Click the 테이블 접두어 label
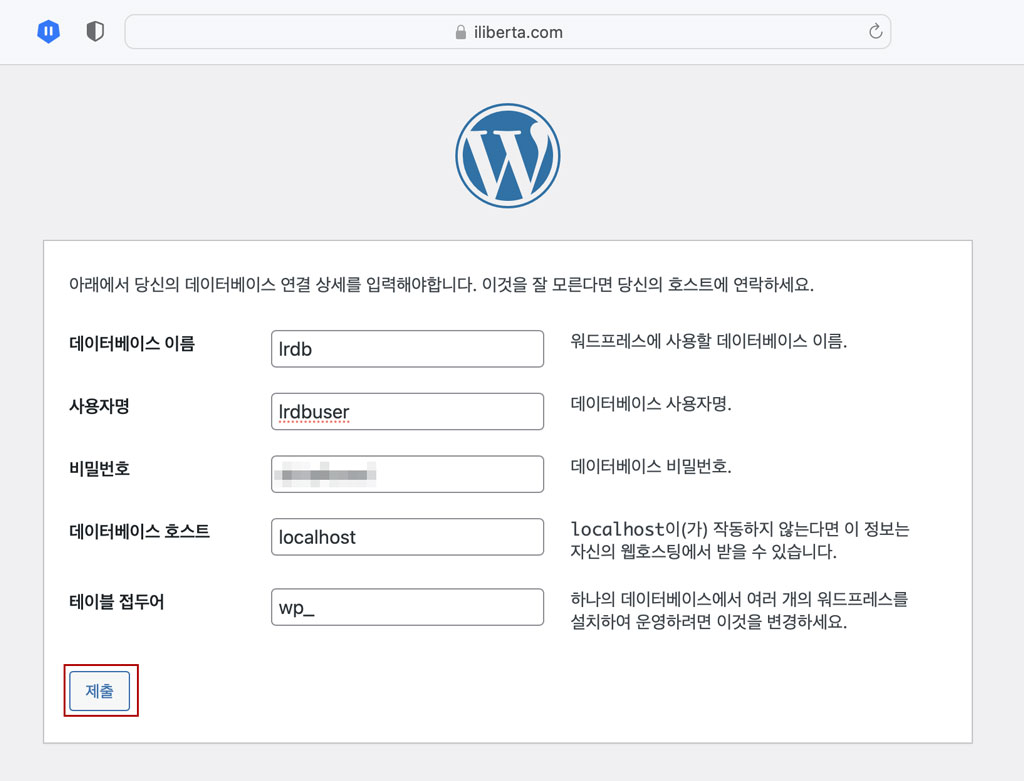Screen dimensions: 1024x781 coord(116,601)
